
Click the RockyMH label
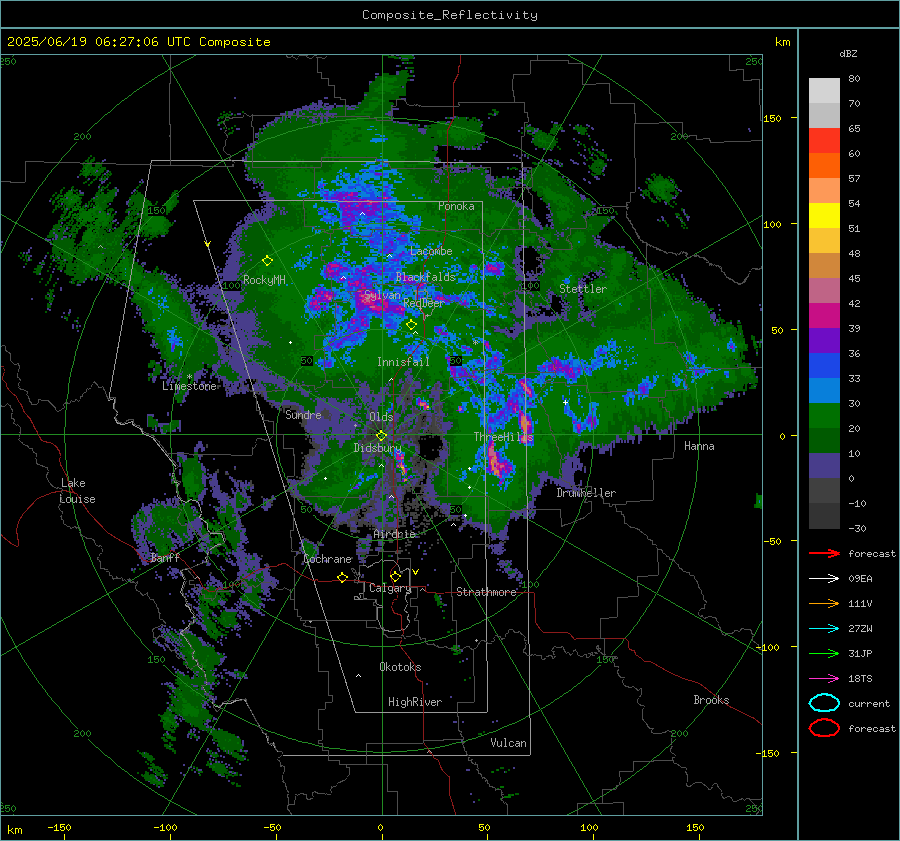(264, 280)
